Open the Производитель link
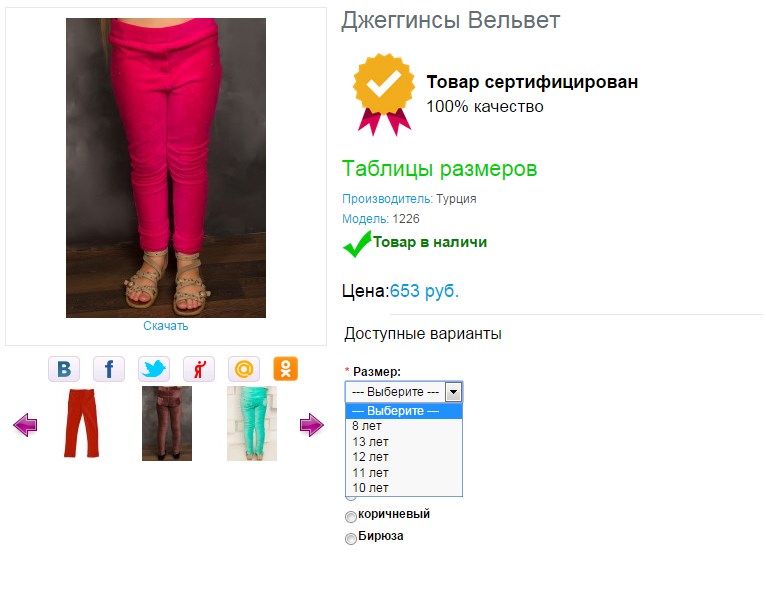The width and height of the screenshot is (766, 596). [x=387, y=199]
